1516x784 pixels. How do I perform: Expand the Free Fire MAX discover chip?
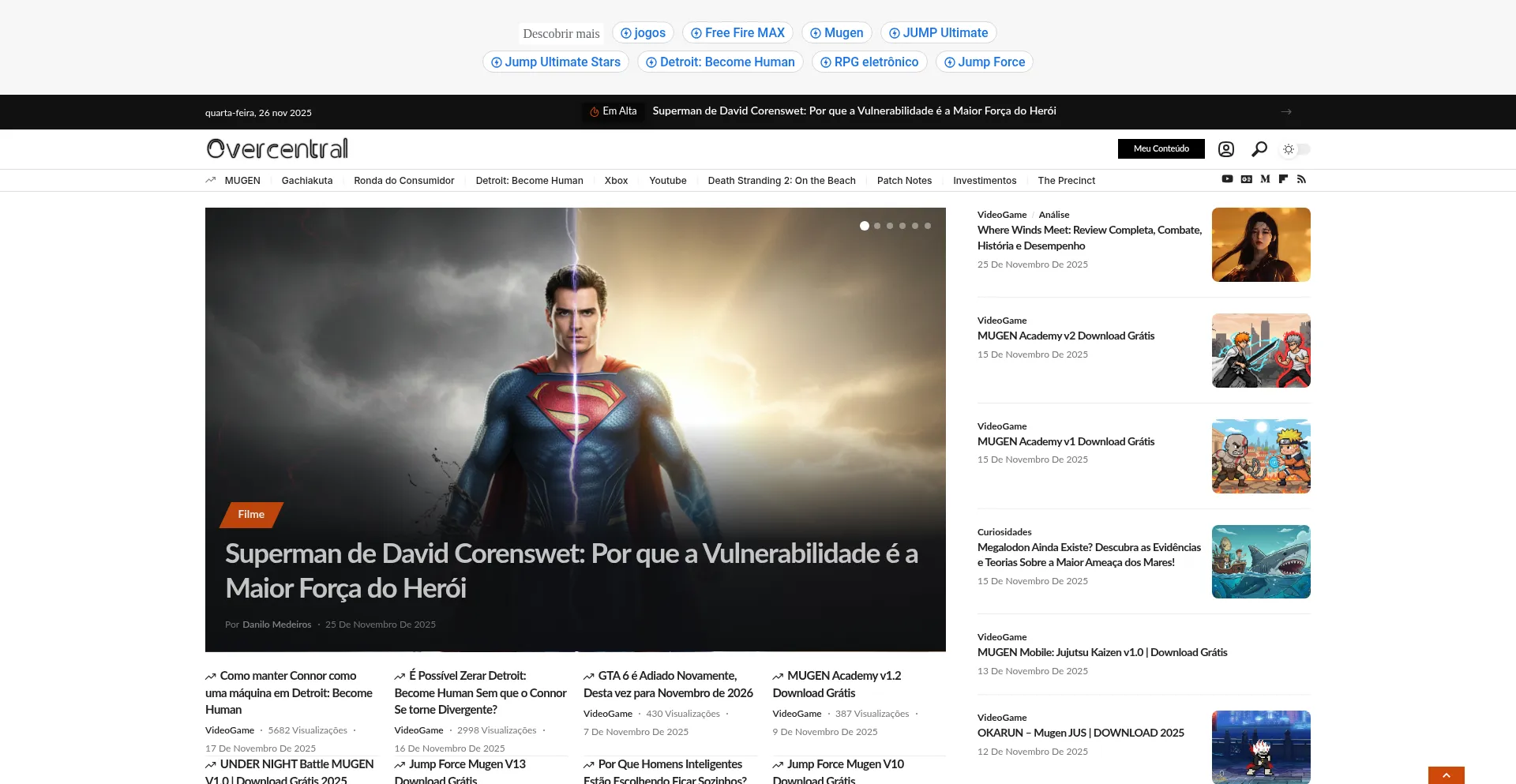(x=737, y=33)
